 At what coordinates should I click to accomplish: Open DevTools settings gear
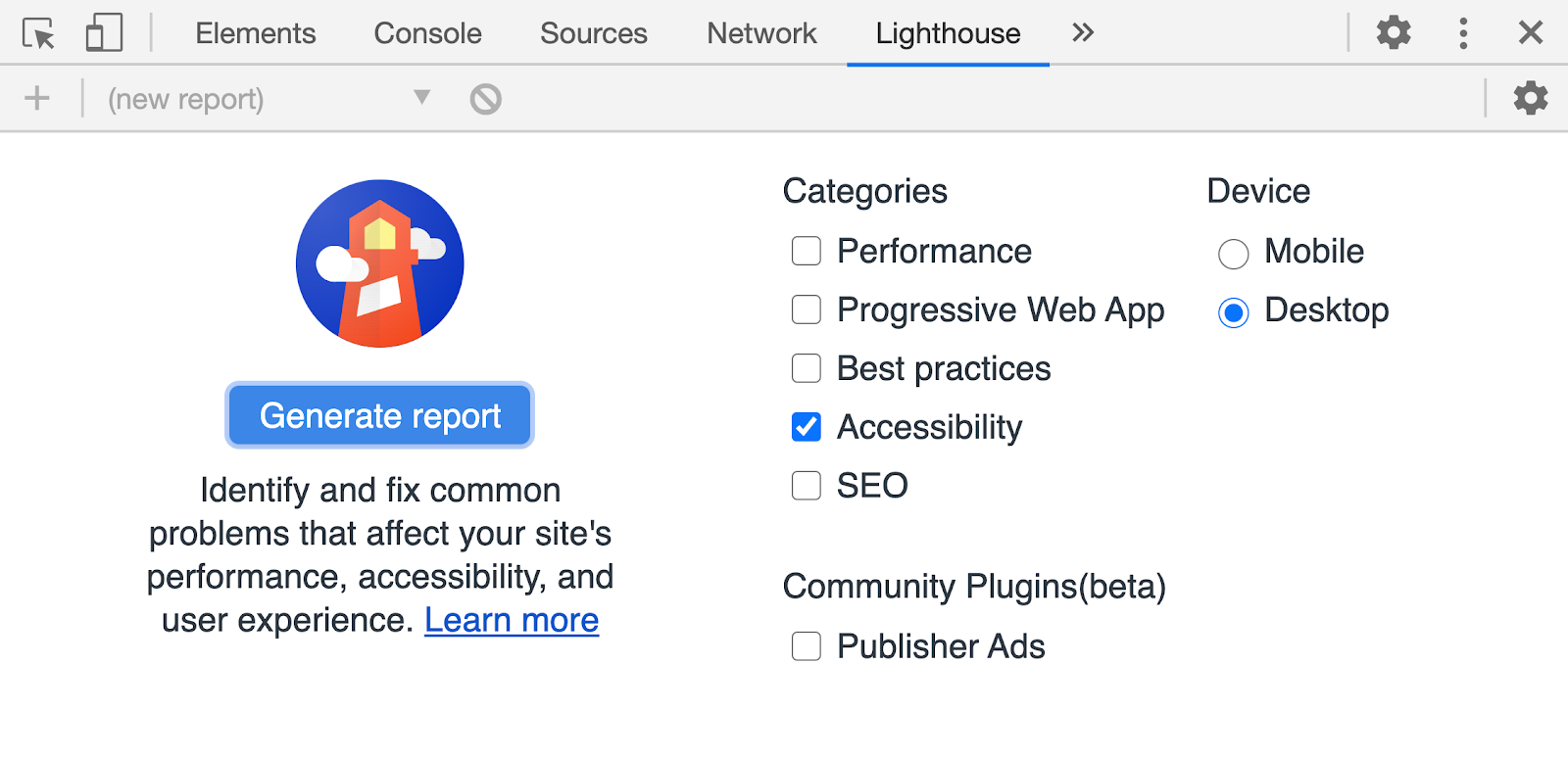(1393, 32)
